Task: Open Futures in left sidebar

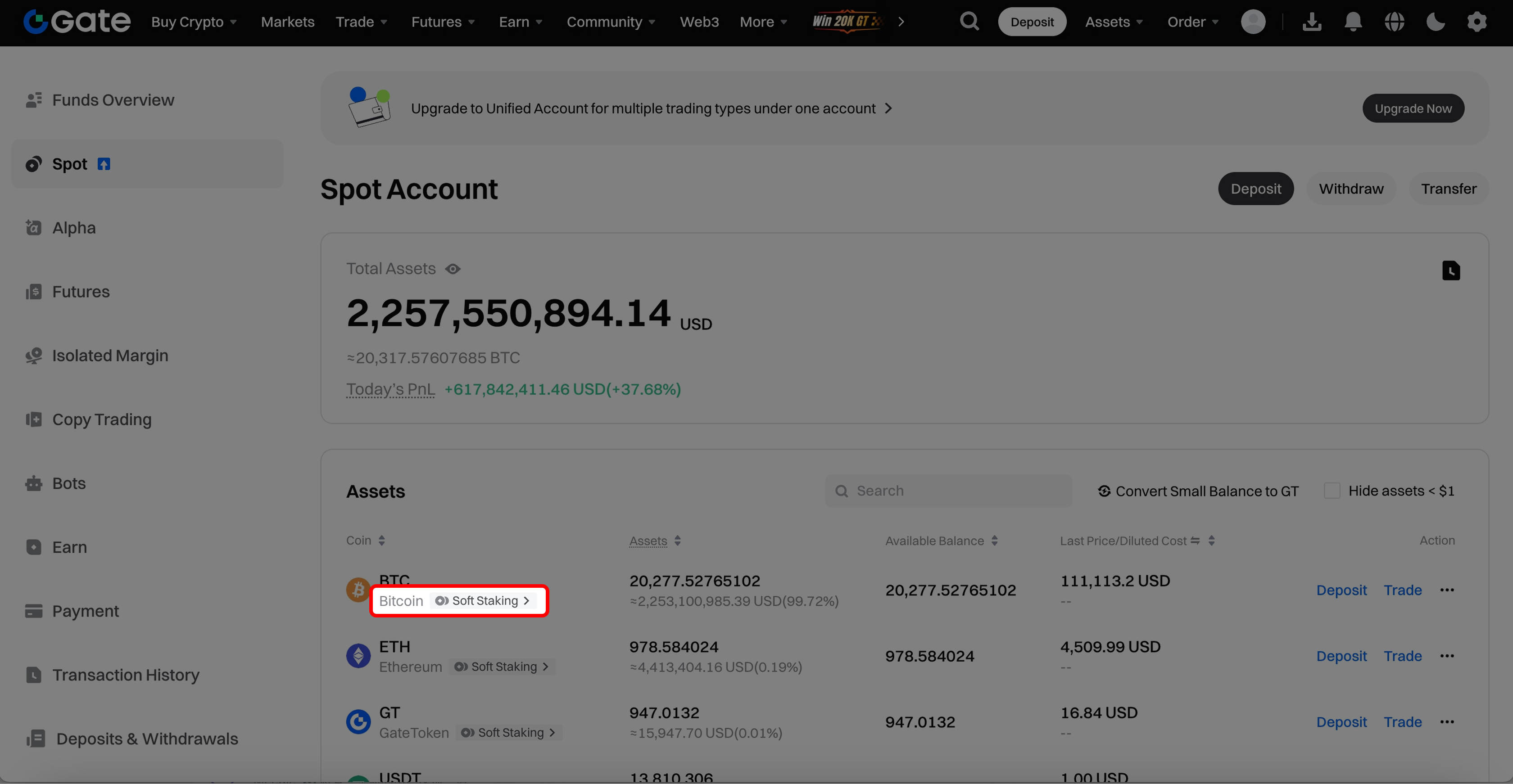Action: tap(81, 292)
